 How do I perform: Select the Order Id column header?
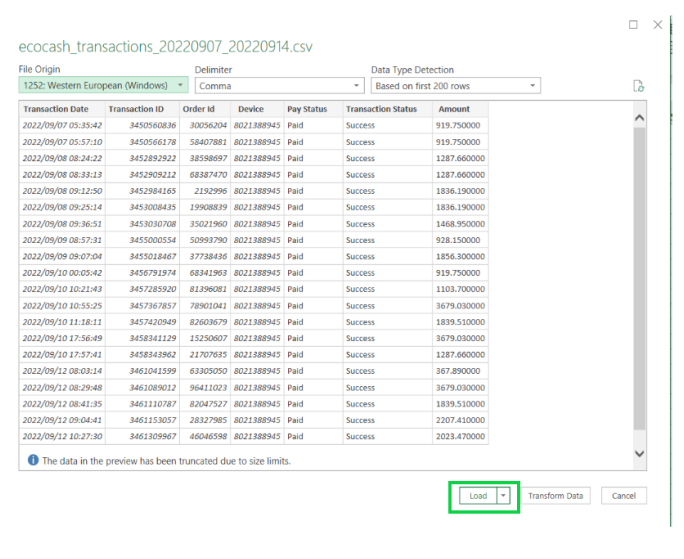click(205, 109)
